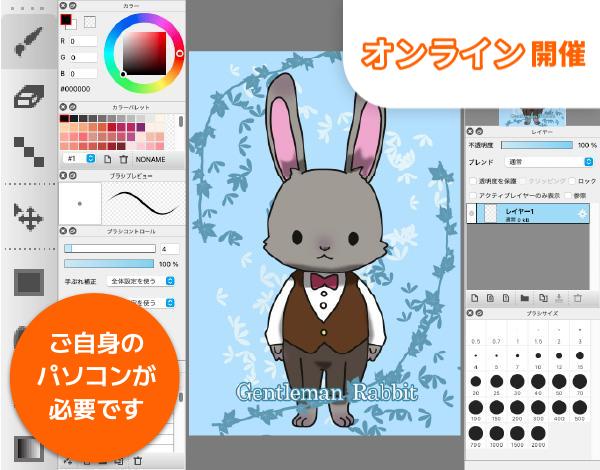Select the レイヤー1 layer row
The width and height of the screenshot is (600, 470).
click(528, 214)
